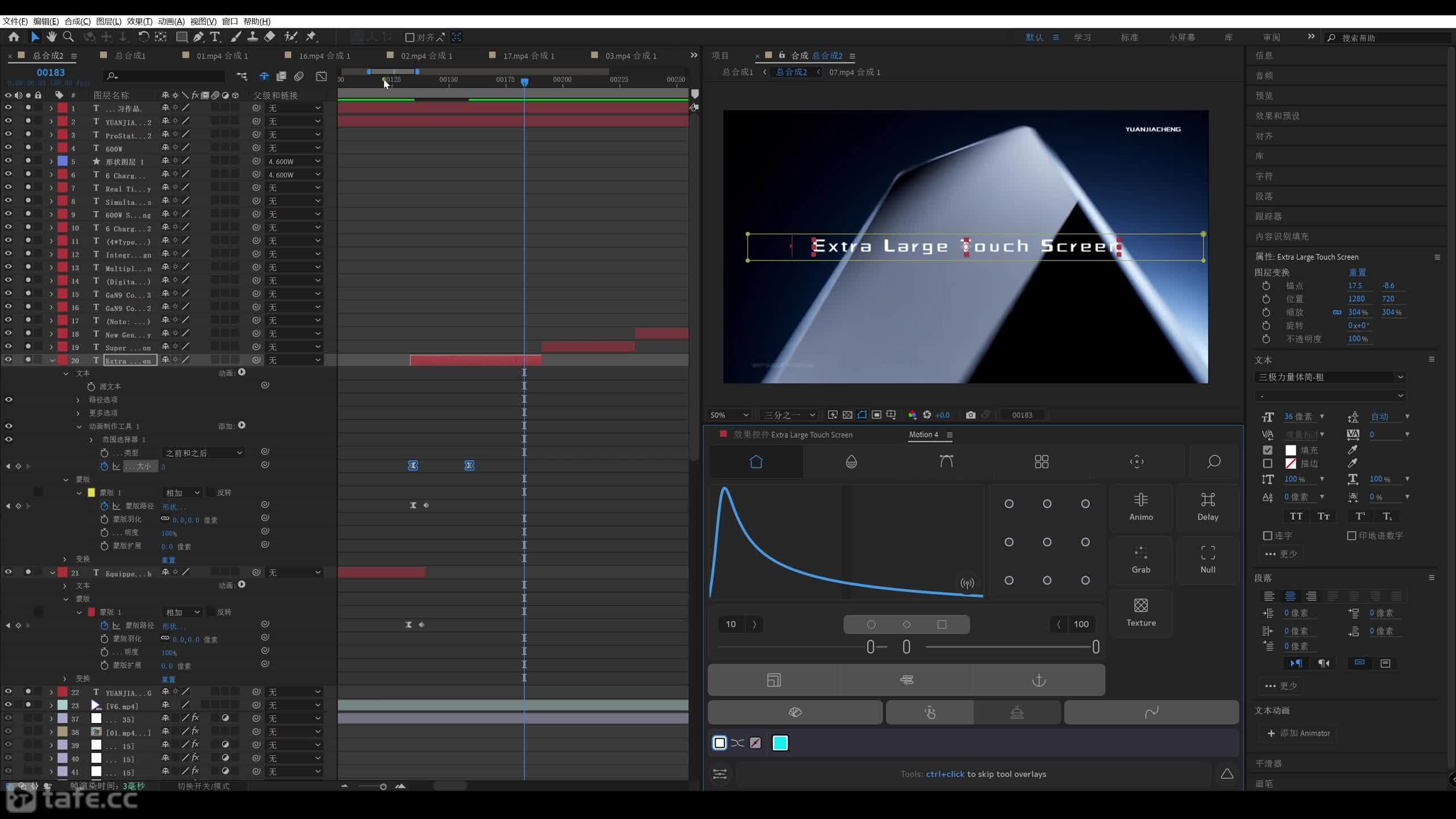Select the Rectangle shape tool
1456x819 pixels.
[x=181, y=37]
